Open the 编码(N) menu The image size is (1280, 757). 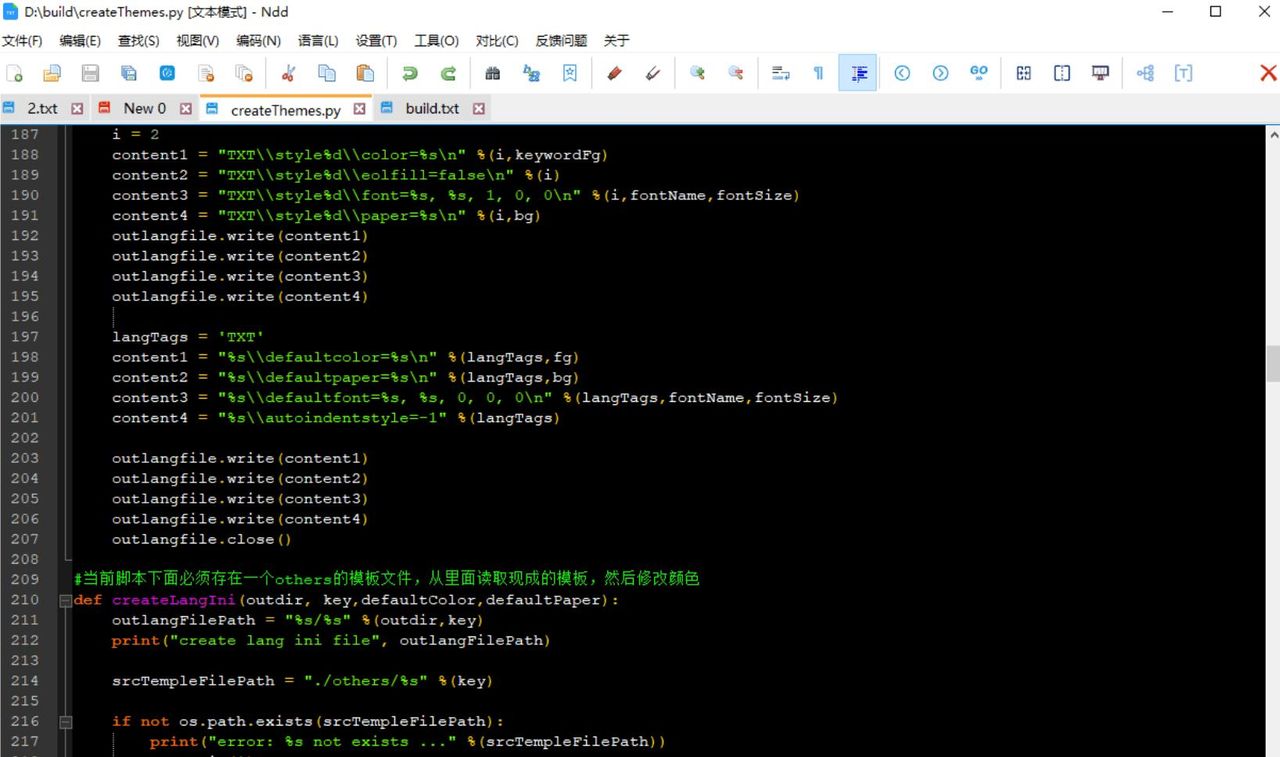click(258, 41)
